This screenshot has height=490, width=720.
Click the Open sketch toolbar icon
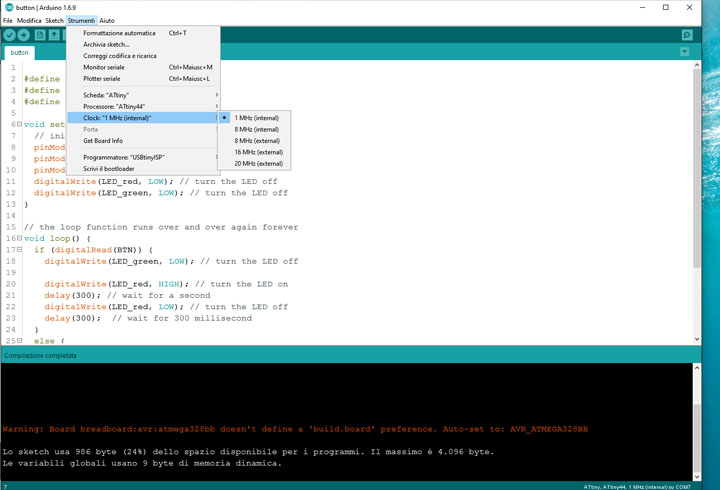(54, 35)
